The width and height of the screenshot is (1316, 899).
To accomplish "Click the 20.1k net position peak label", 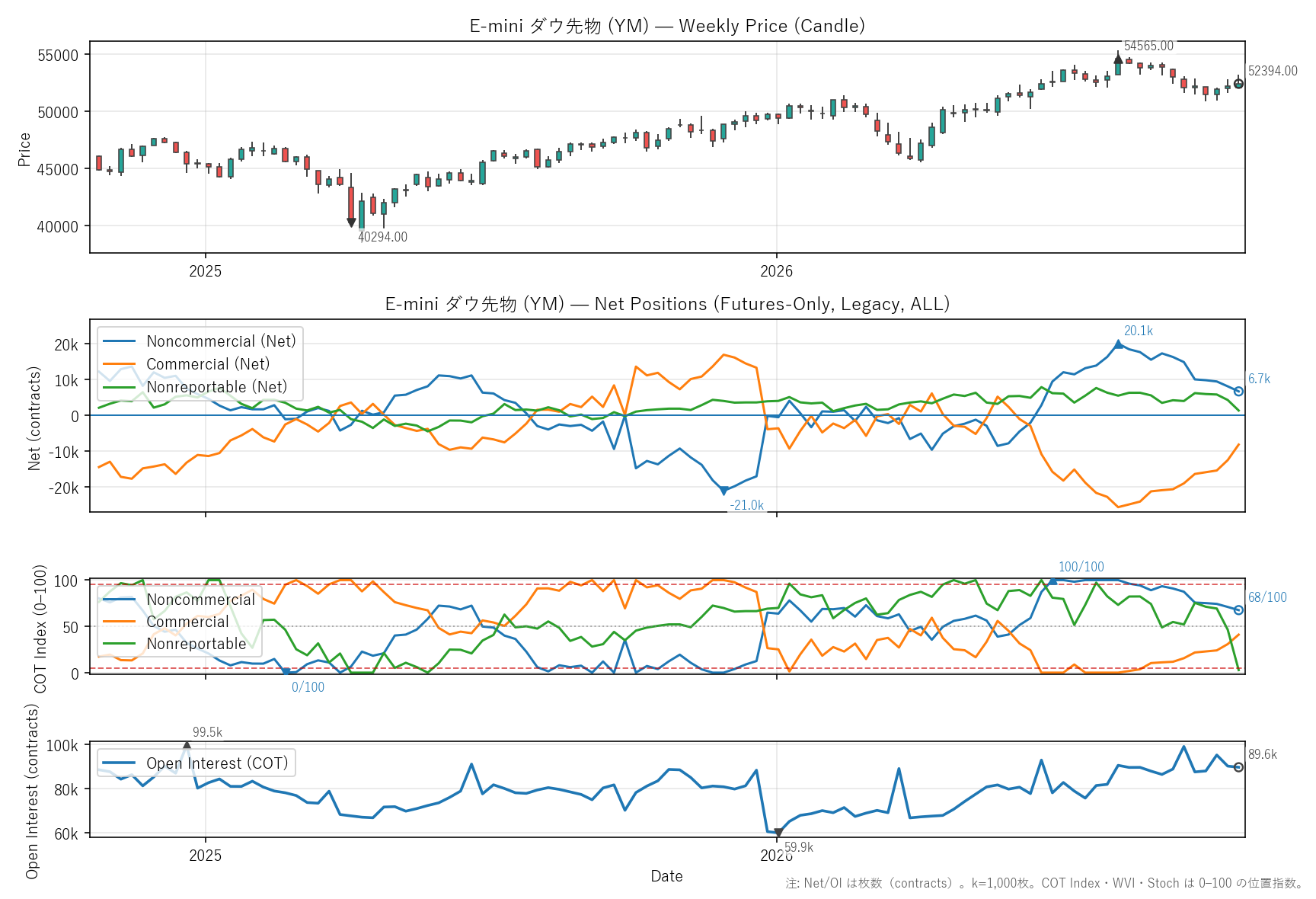I will click(x=1139, y=331).
